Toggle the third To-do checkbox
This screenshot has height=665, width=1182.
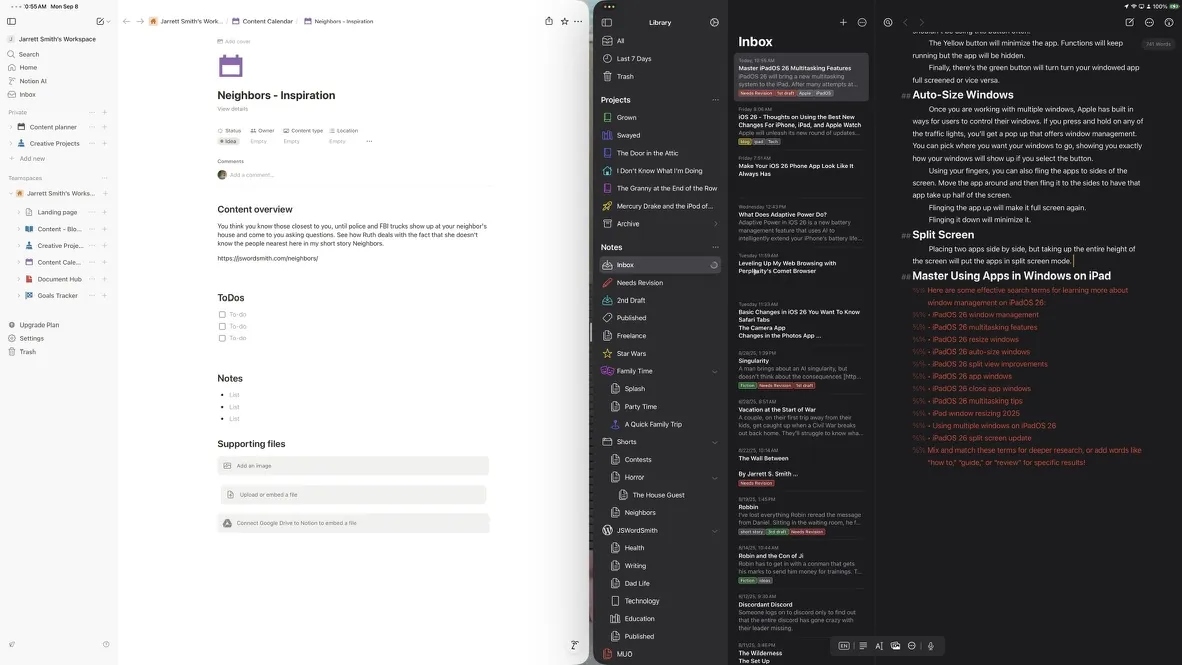[222, 337]
